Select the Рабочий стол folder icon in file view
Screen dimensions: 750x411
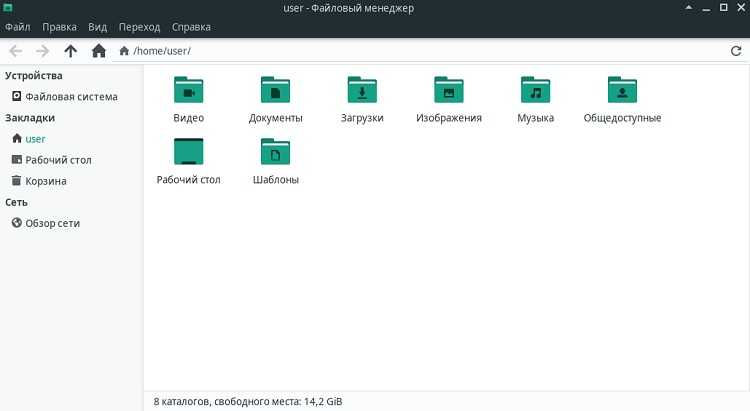coord(188,151)
